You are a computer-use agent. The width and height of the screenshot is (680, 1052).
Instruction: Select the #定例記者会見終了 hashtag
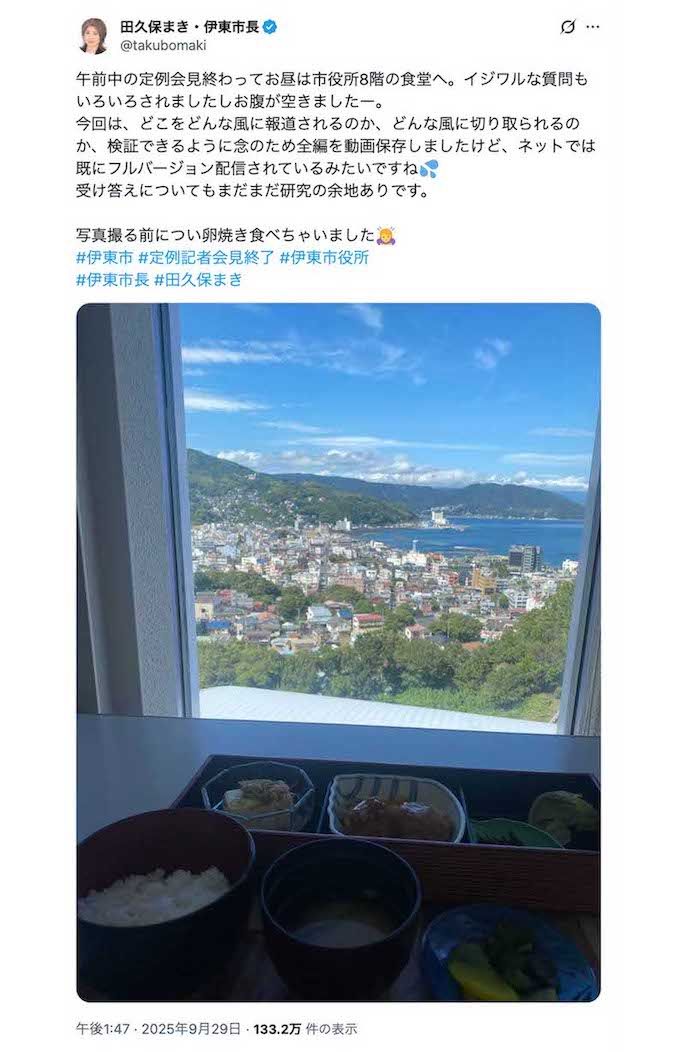206,257
